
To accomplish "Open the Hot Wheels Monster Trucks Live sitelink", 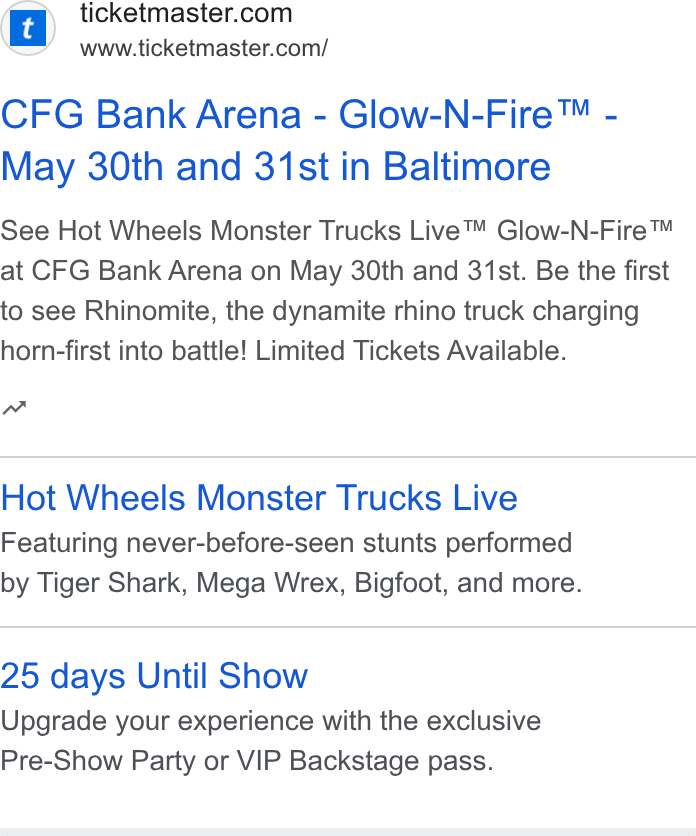I will point(259,498).
